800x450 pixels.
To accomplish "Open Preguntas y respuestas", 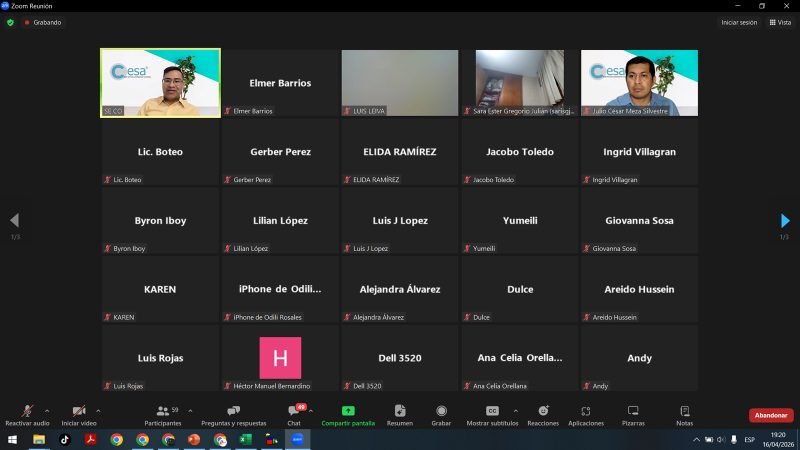I will coord(234,415).
